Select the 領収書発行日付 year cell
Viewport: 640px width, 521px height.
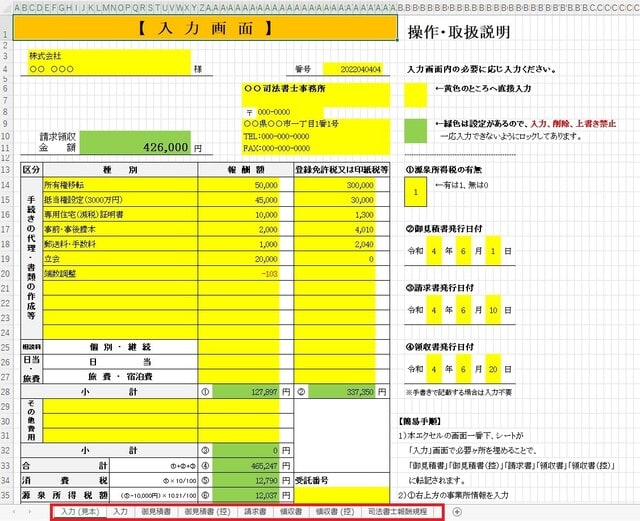click(434, 369)
